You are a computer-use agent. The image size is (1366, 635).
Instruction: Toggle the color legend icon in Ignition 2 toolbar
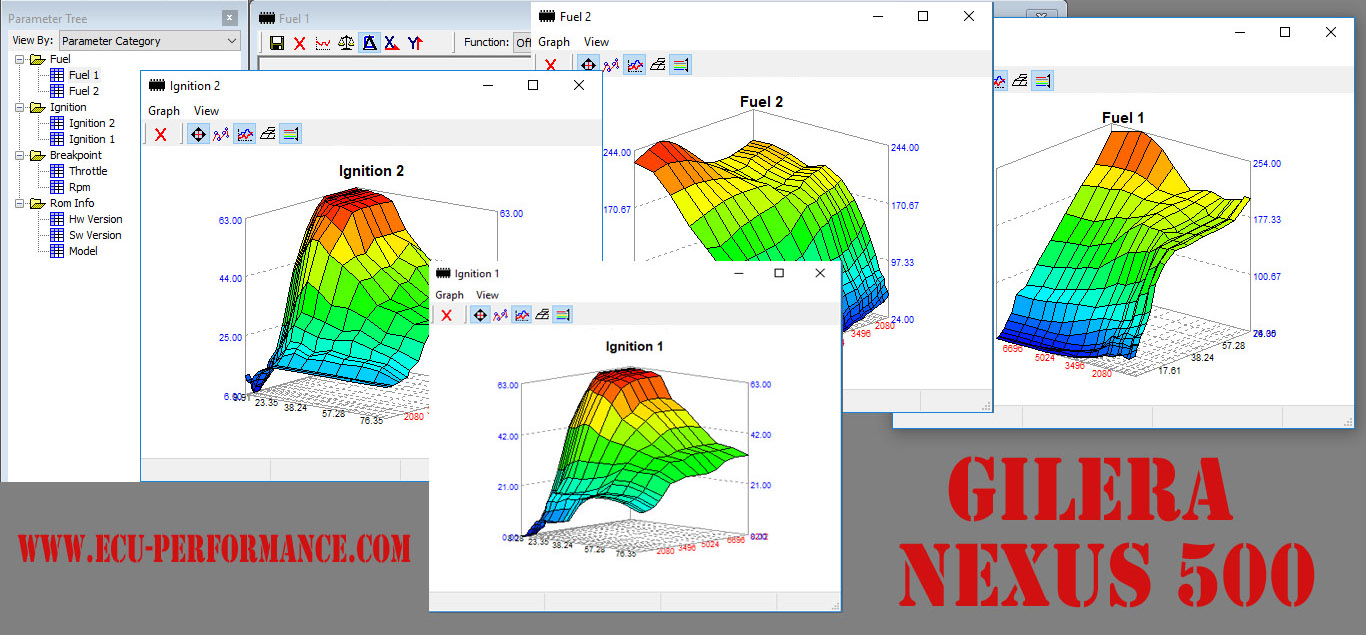[x=290, y=134]
